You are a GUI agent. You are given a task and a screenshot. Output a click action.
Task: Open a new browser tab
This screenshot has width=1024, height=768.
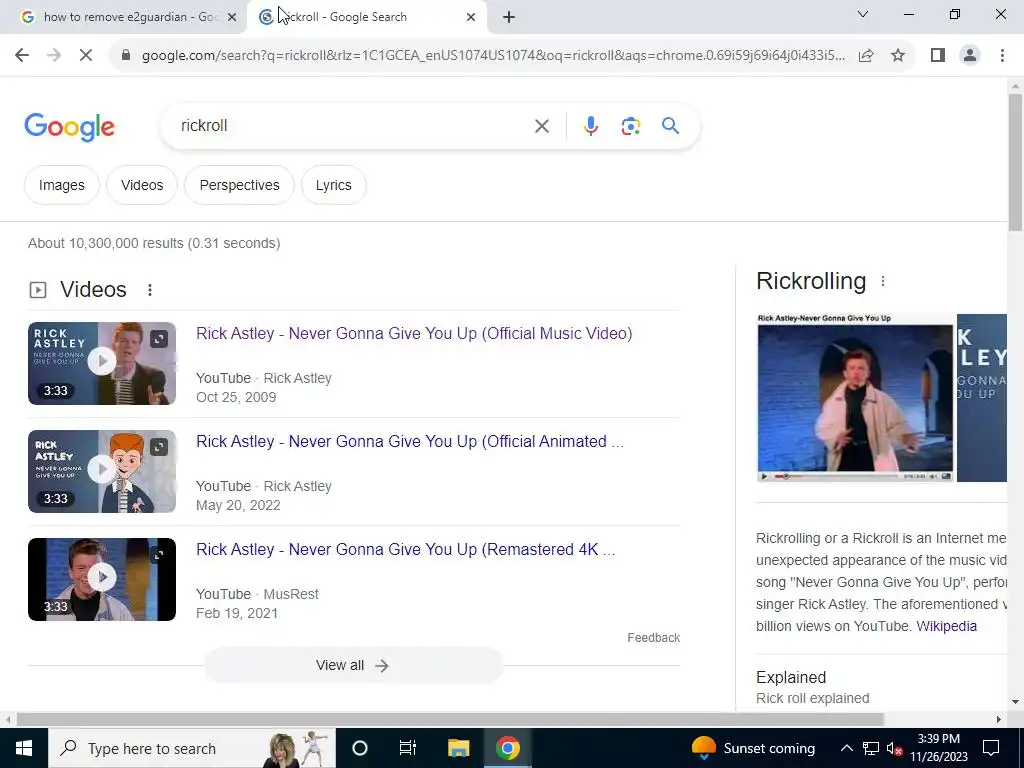pos(509,17)
